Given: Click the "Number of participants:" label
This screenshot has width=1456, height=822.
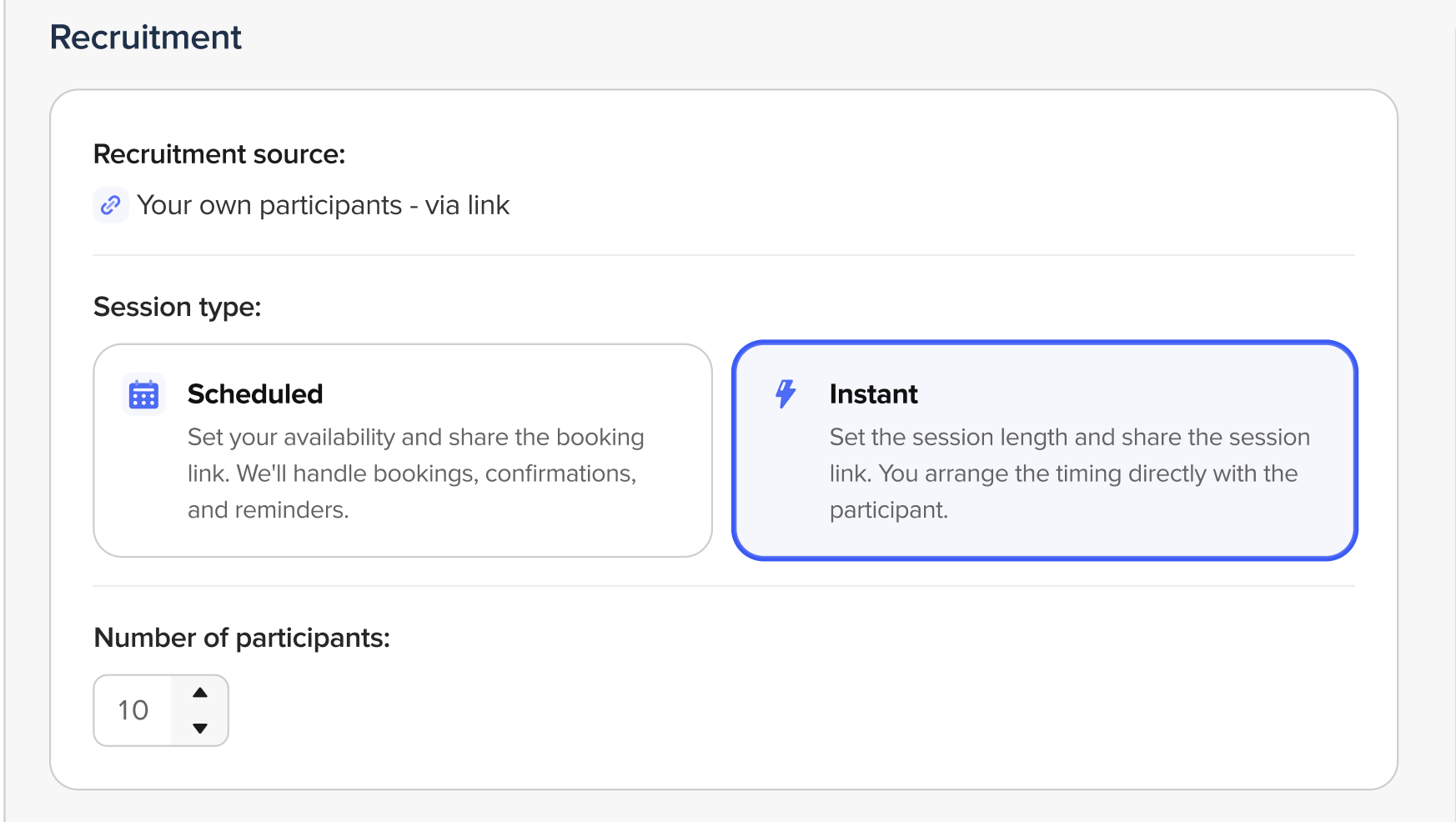Looking at the screenshot, I should [x=242, y=638].
